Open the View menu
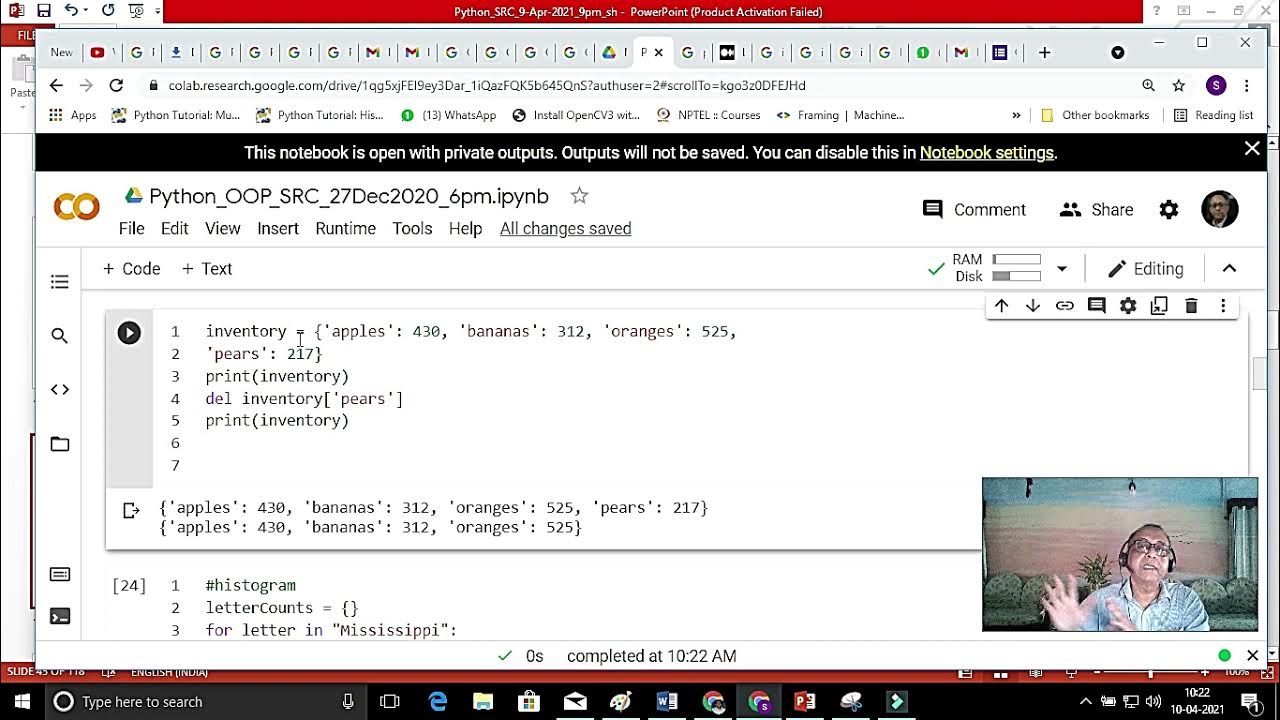The width and height of the screenshot is (1280, 720). [x=222, y=229]
